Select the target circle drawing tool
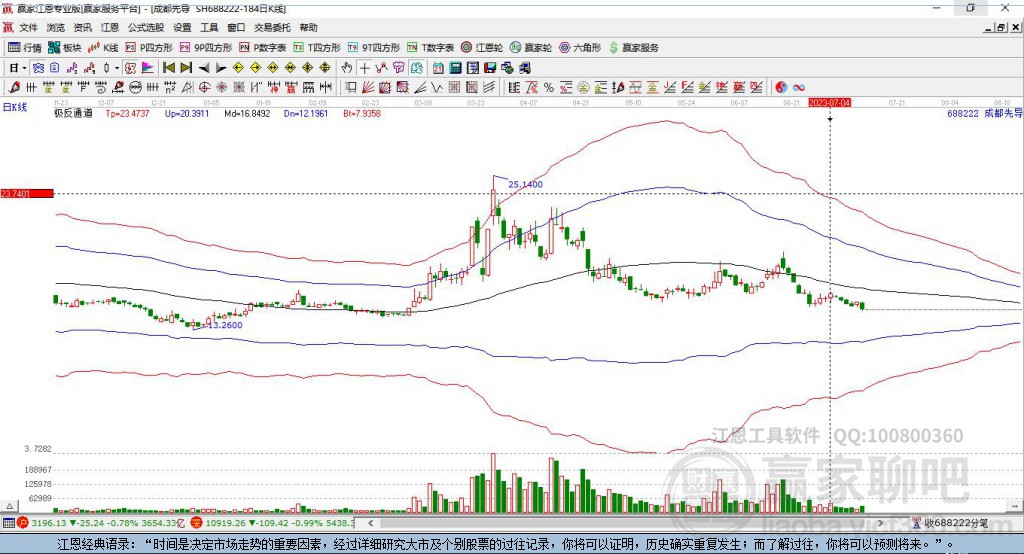Image resolution: width=1024 pixels, height=554 pixels. [204, 87]
